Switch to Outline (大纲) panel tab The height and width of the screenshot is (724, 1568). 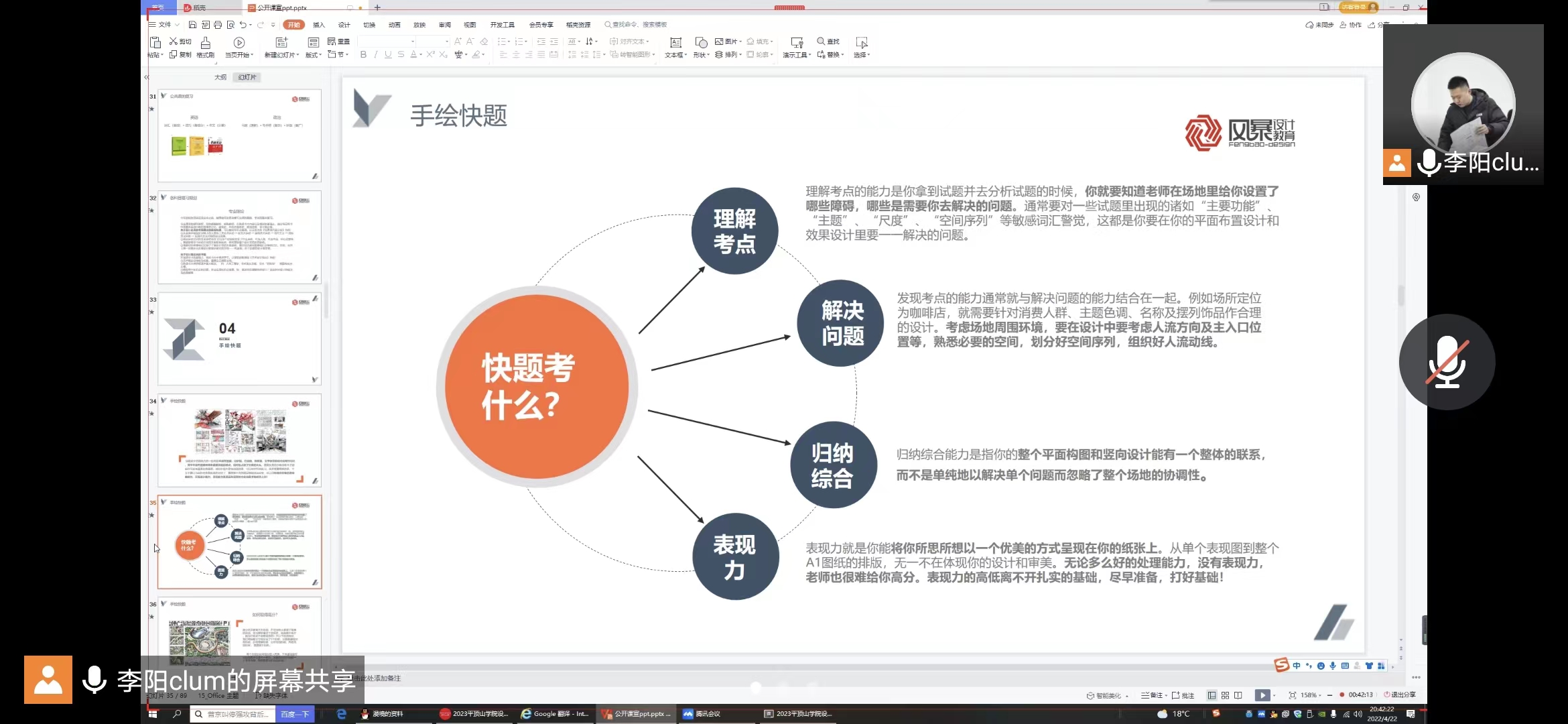(220, 77)
